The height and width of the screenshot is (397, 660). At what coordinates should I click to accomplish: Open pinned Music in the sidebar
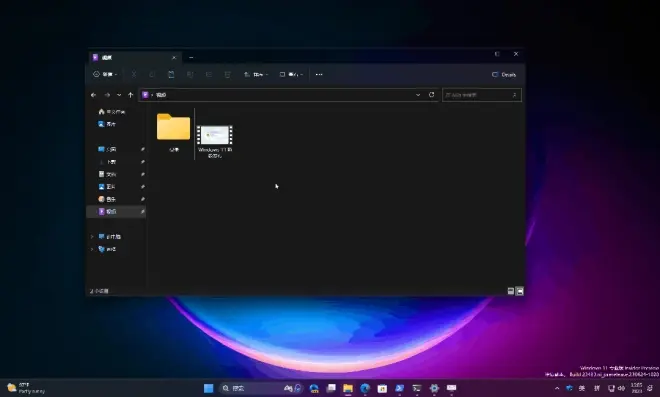[107, 199]
